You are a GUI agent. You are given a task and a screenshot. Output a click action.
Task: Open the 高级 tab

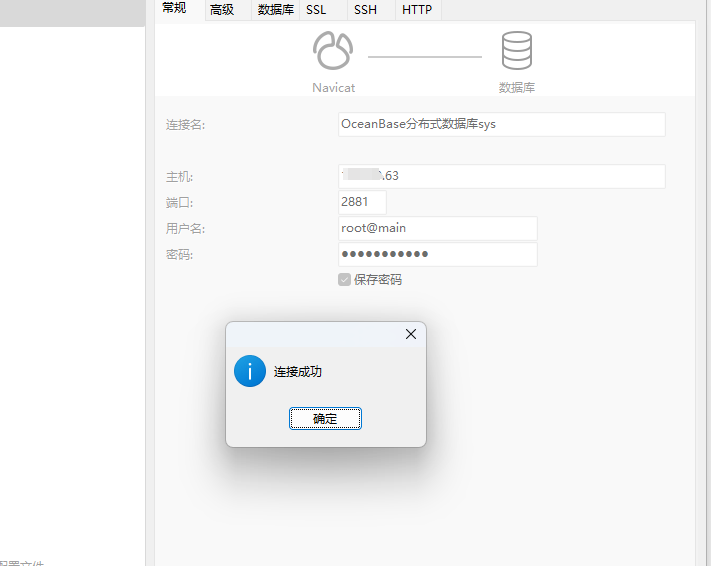pos(222,10)
